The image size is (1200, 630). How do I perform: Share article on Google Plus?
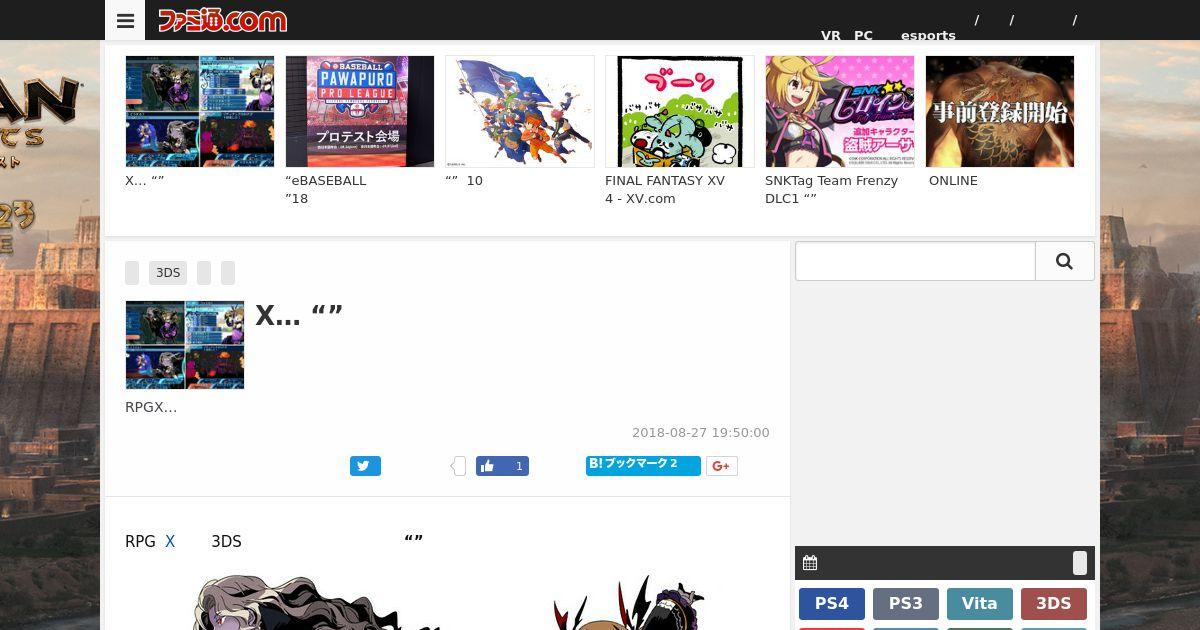(722, 466)
